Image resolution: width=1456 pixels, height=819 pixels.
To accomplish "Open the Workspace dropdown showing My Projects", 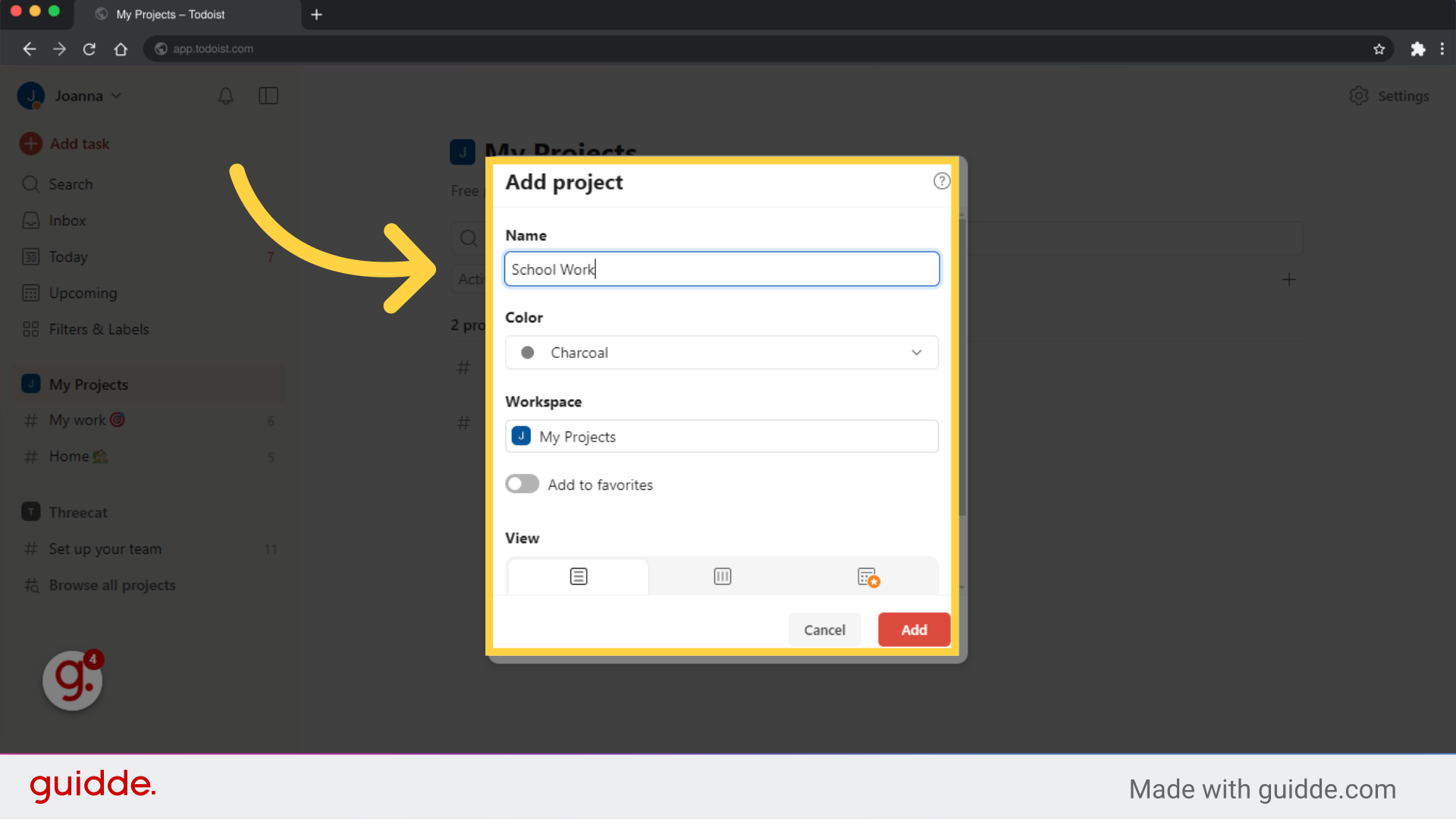I will point(721,436).
